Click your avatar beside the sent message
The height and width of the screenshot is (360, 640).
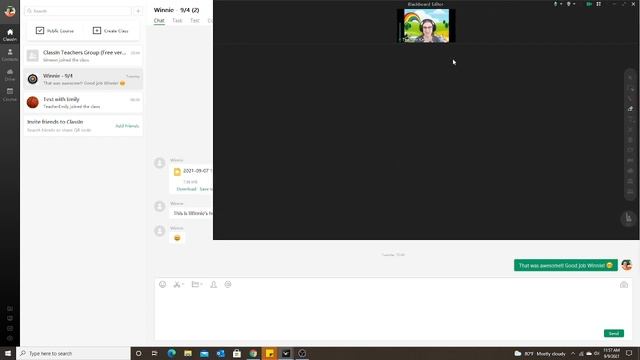click(x=627, y=265)
